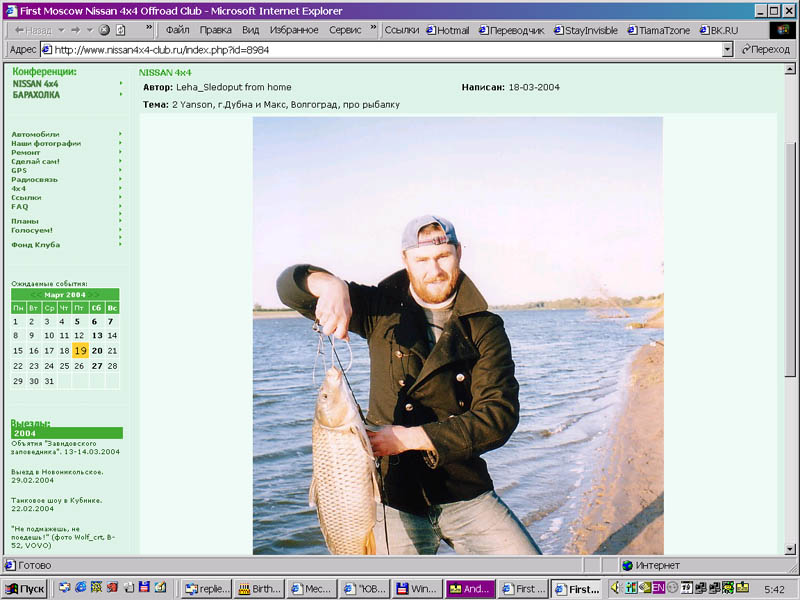800x600 pixels.
Task: Click in the address bar URL field
Action: point(388,49)
